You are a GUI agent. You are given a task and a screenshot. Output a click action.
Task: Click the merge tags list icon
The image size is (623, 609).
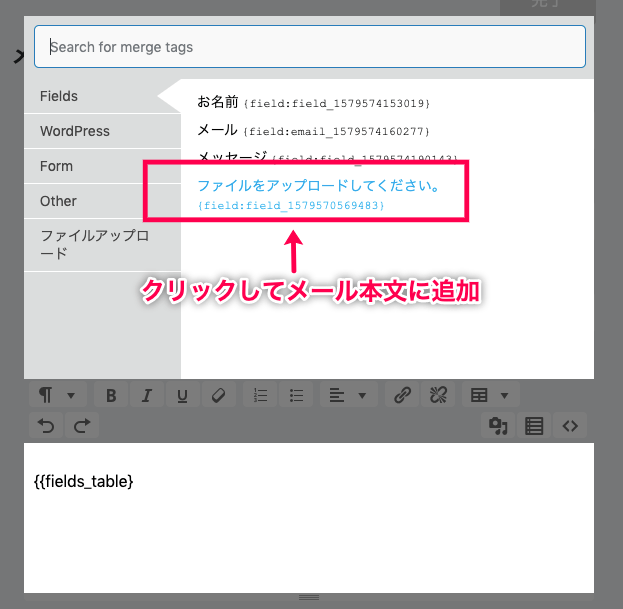[x=534, y=426]
